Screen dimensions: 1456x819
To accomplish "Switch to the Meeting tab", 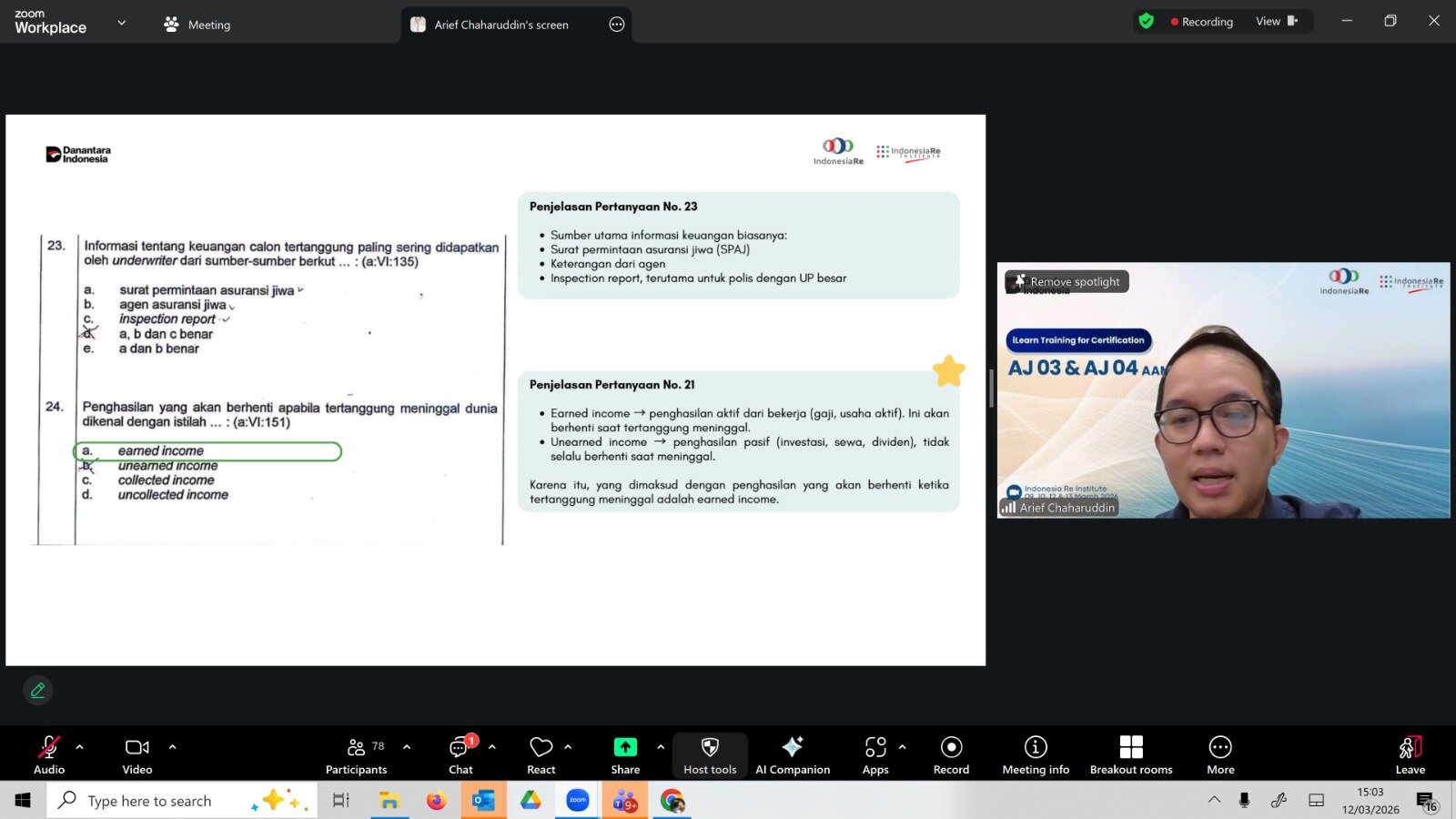I will (197, 25).
